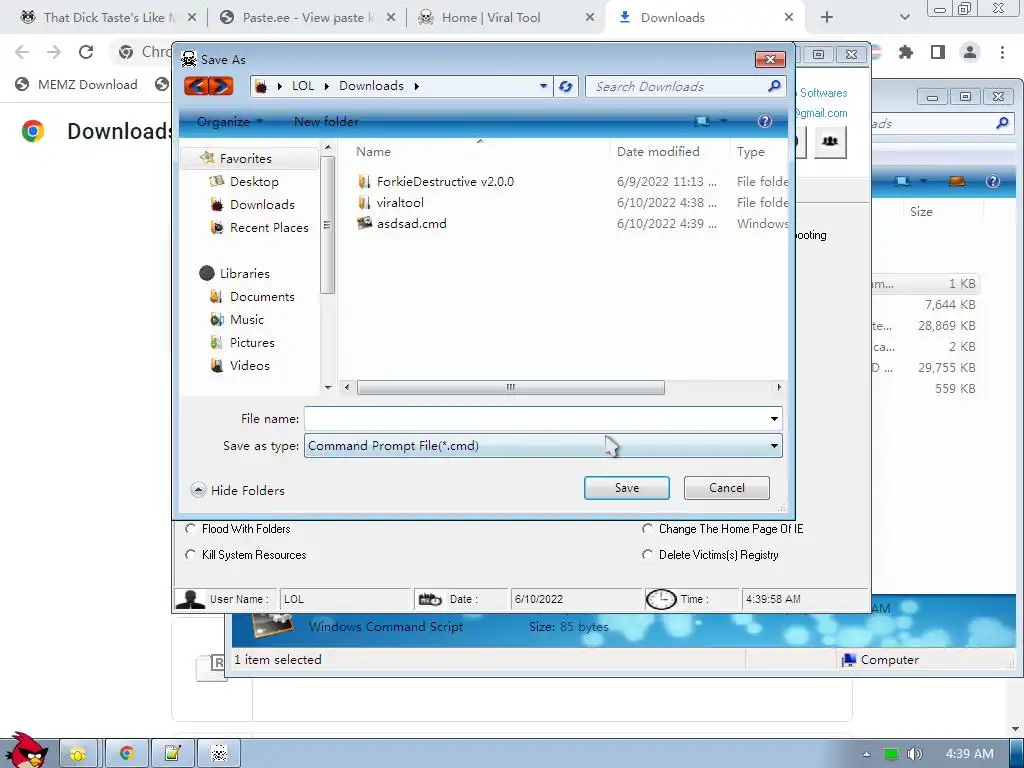This screenshot has height=768, width=1024.
Task: Switch to That Dick Taste's Like tab
Action: click(108, 18)
